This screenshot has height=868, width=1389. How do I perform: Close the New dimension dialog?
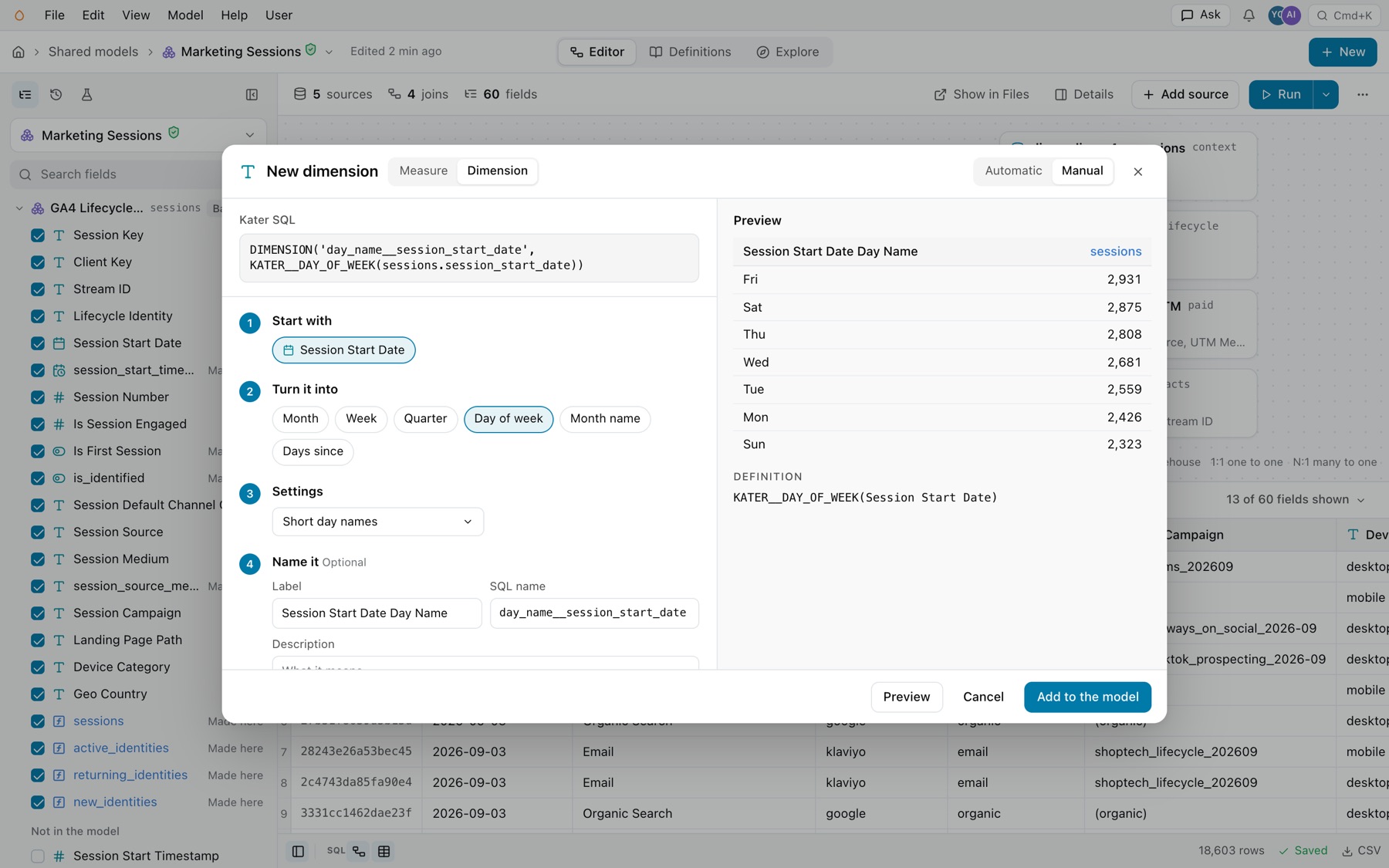[x=1137, y=171]
